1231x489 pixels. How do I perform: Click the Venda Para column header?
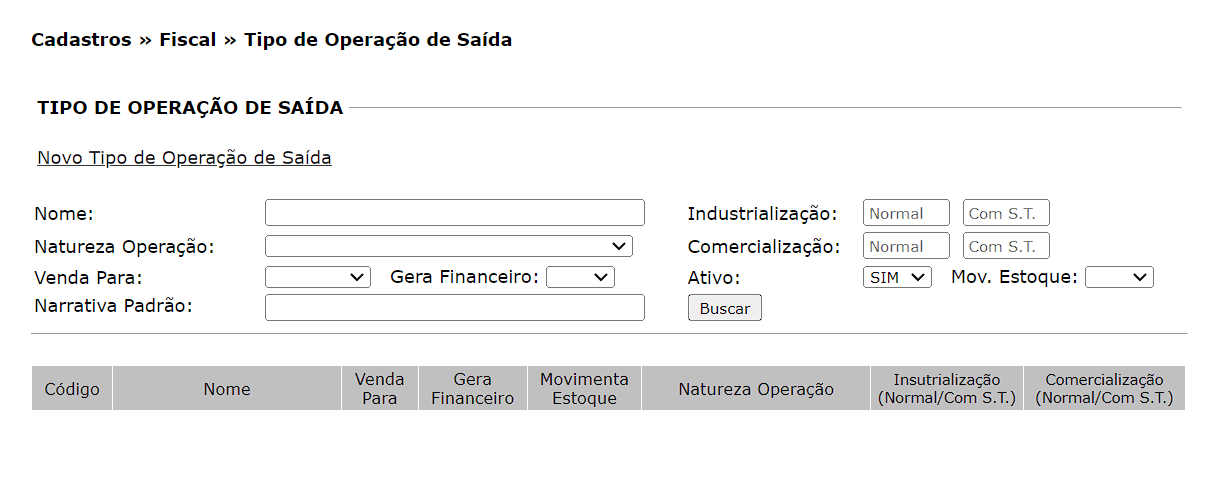[x=380, y=389]
